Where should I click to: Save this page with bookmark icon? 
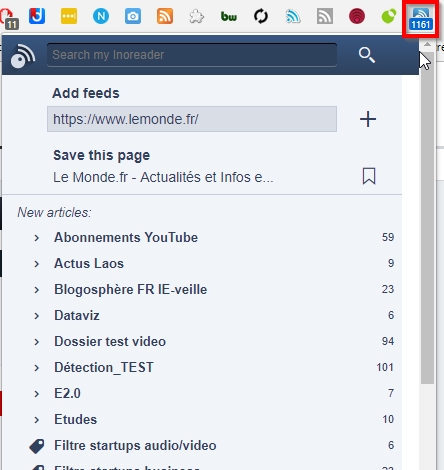click(369, 176)
